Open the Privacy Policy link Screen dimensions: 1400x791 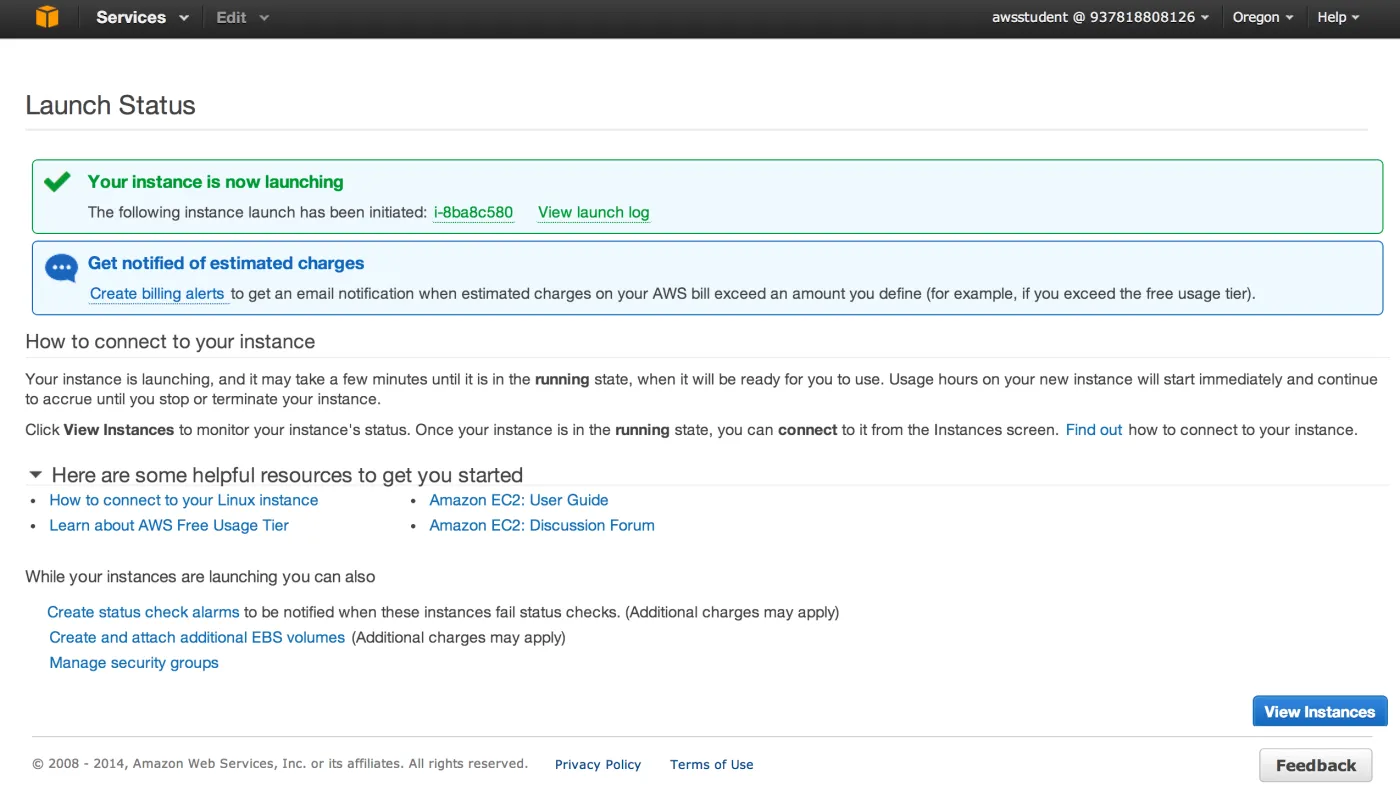tap(598, 764)
